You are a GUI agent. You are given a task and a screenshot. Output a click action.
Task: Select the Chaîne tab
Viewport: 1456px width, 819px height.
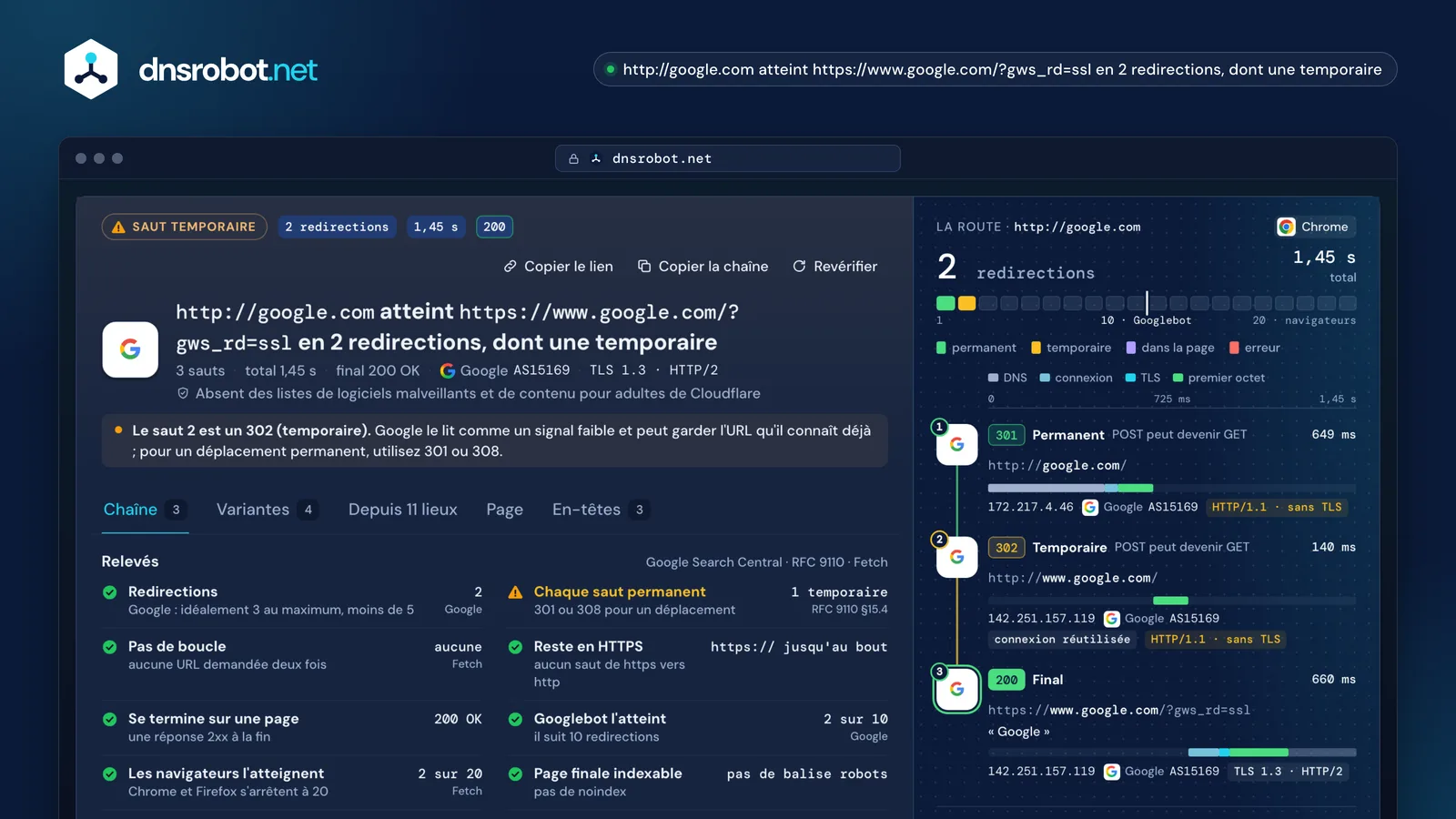(145, 510)
